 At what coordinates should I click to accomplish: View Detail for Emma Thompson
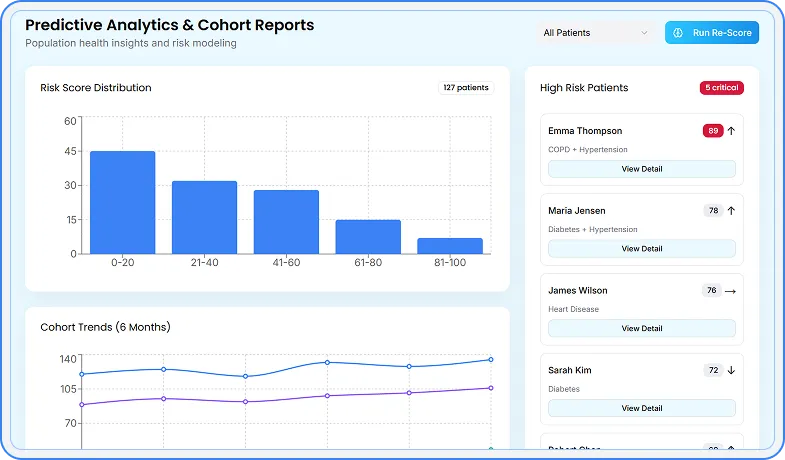[x=641, y=169]
